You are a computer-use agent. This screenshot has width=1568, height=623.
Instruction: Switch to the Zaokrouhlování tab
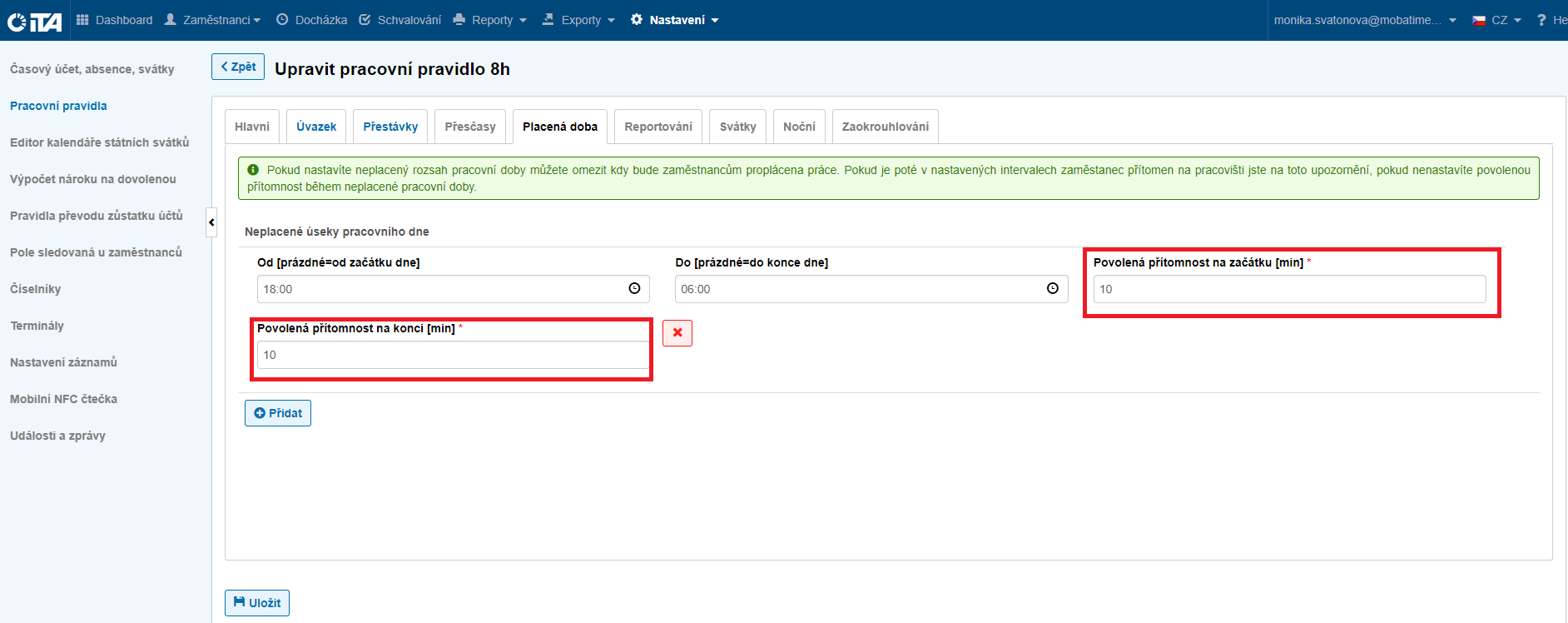coord(885,127)
